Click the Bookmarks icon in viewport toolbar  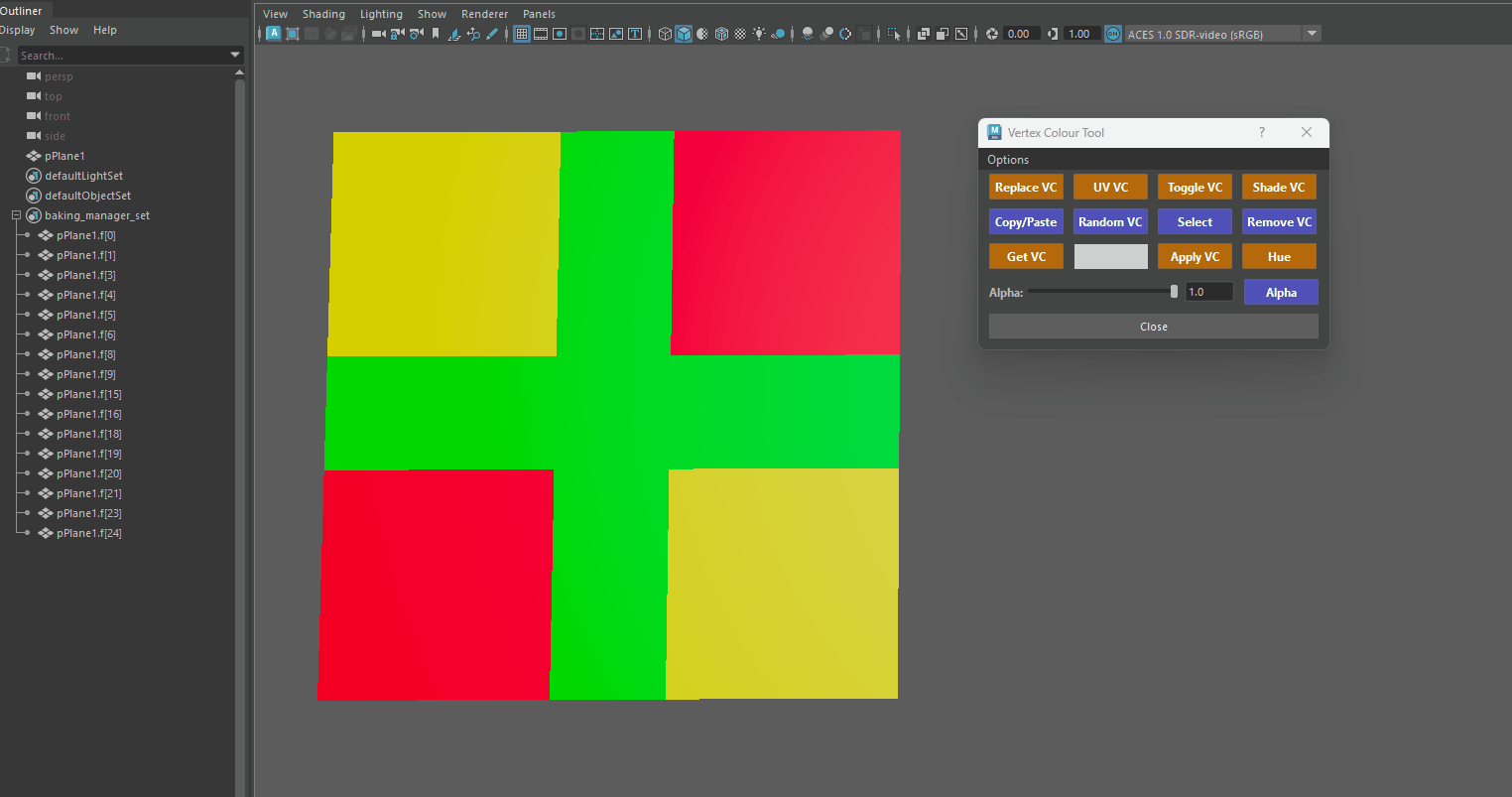[436, 34]
